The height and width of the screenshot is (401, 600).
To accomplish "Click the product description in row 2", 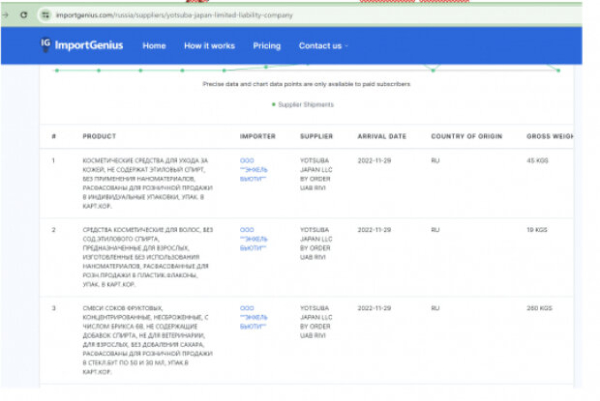I will (x=148, y=257).
